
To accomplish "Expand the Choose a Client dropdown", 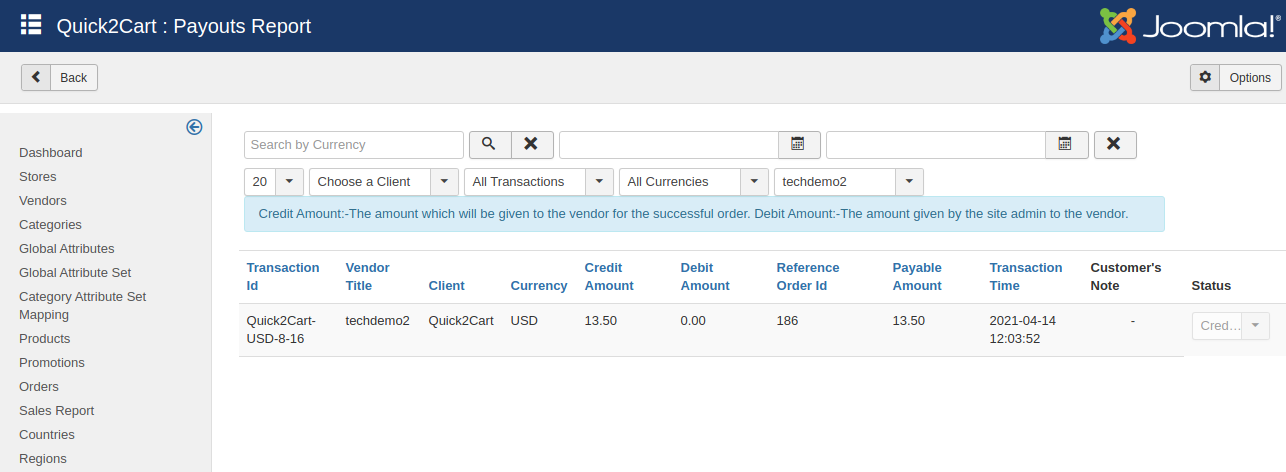I will click(x=384, y=182).
